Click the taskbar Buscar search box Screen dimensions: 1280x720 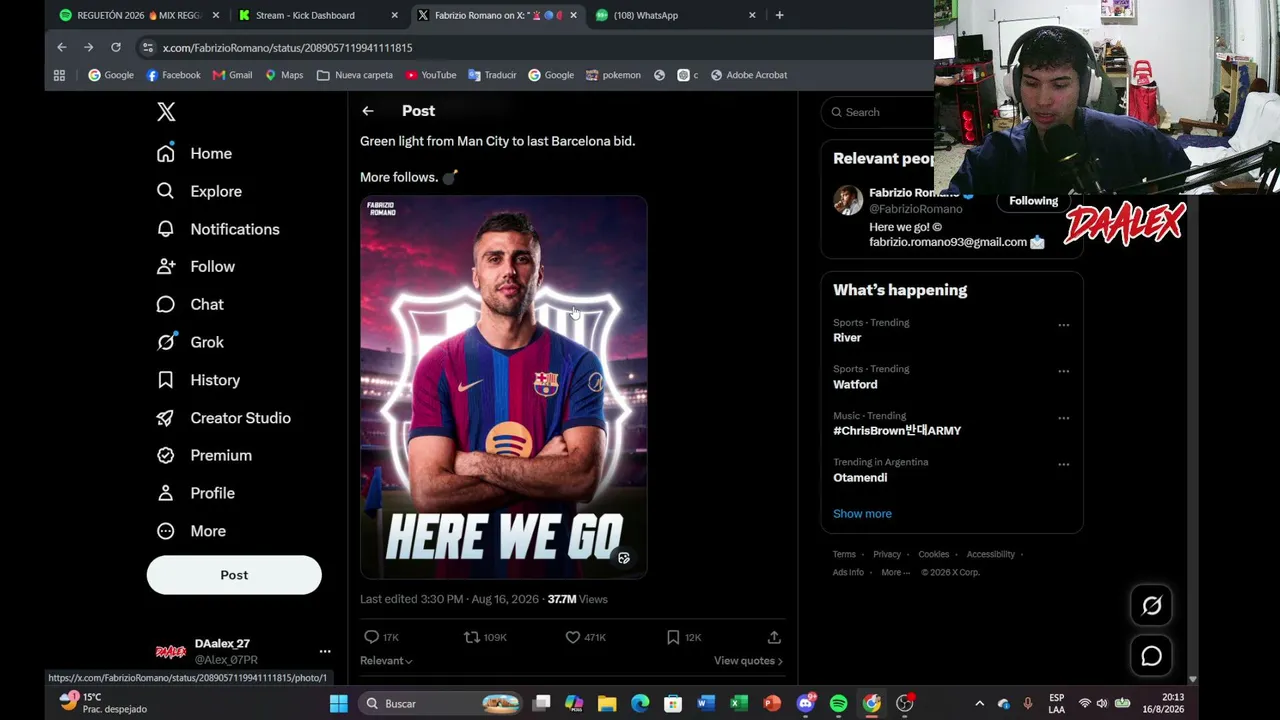(439, 704)
